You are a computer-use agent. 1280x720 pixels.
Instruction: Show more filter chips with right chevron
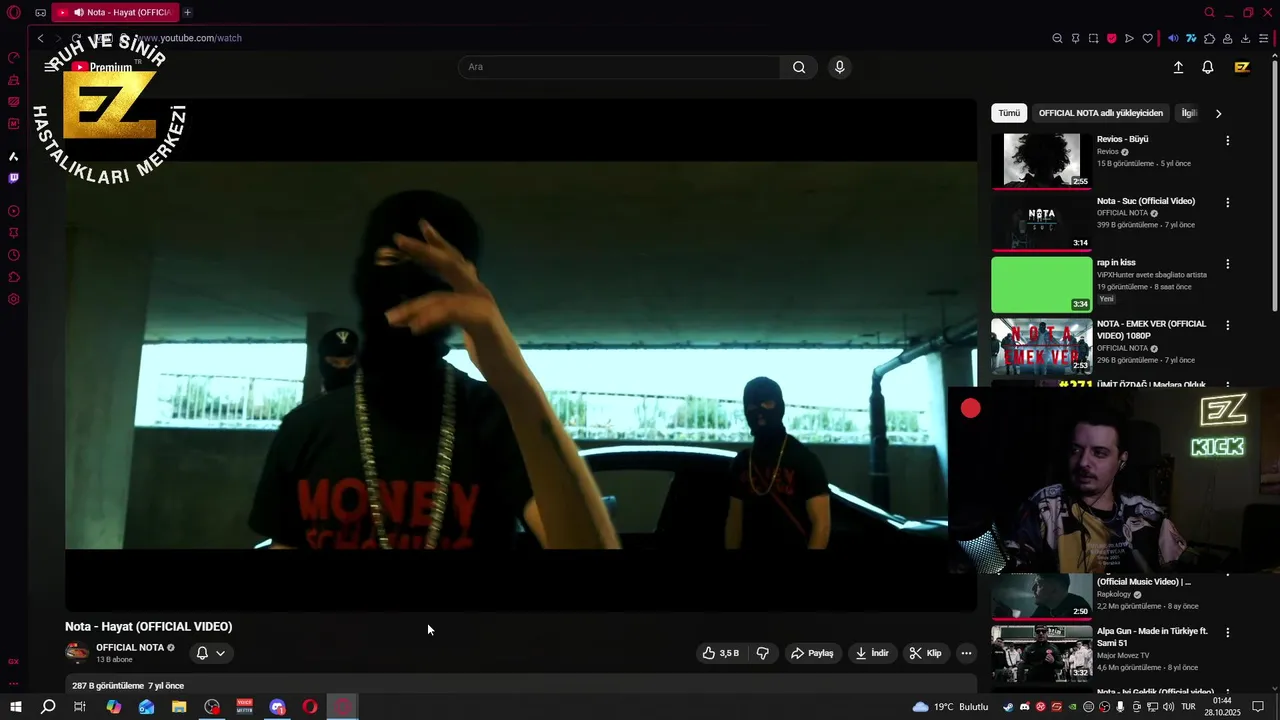[1218, 113]
